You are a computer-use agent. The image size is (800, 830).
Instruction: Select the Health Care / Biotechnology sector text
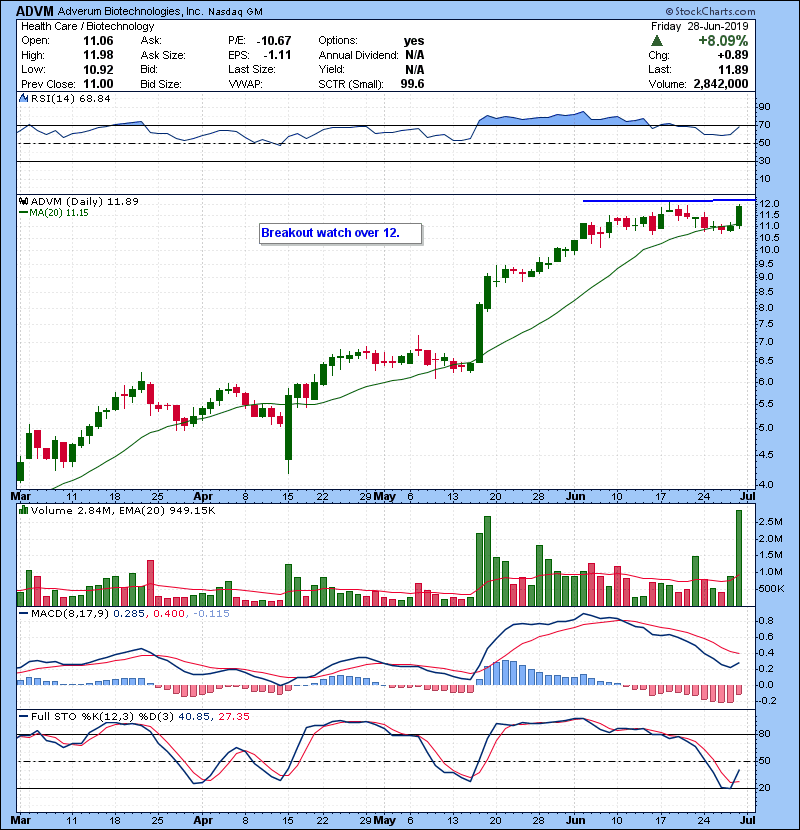pos(87,26)
